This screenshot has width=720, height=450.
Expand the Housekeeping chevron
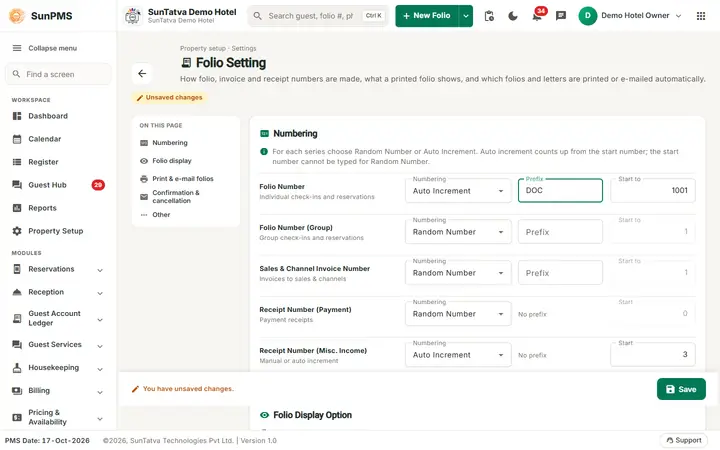(x=100, y=369)
